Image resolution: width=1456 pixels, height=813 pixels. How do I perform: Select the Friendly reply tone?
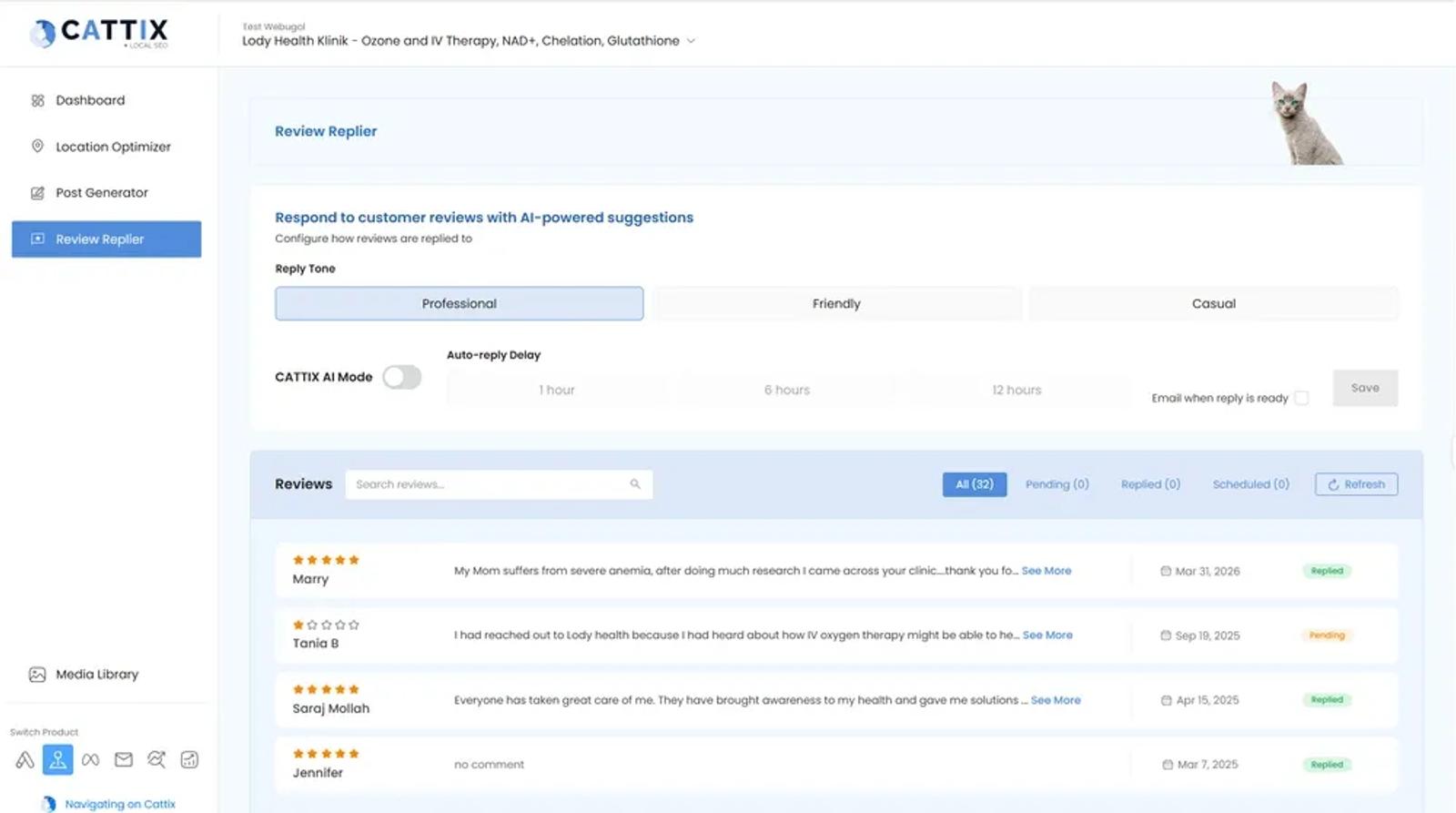[x=836, y=303]
